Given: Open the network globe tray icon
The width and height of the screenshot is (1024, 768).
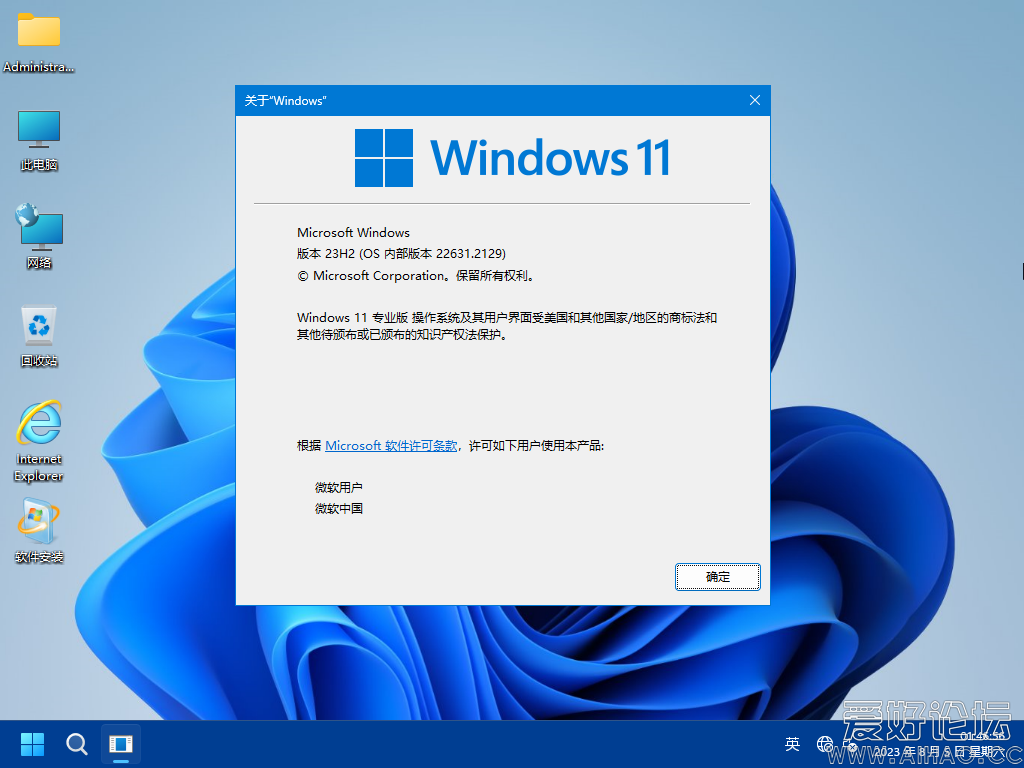Looking at the screenshot, I should [x=825, y=744].
